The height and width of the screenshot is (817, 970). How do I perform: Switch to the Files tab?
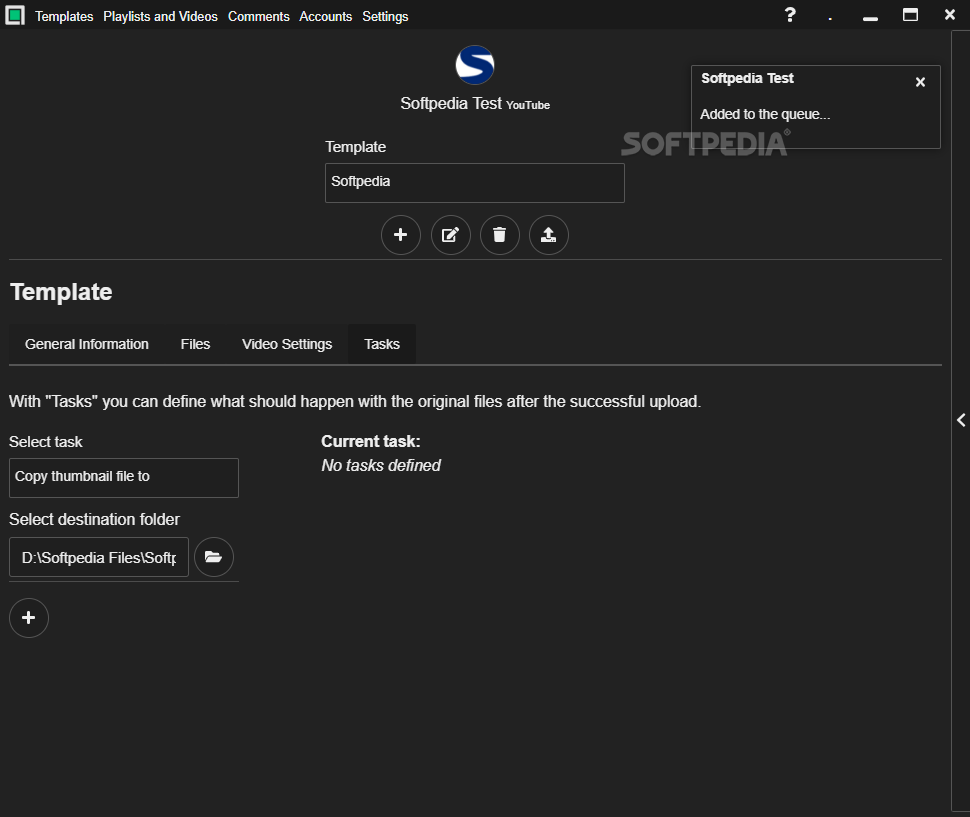coord(195,344)
